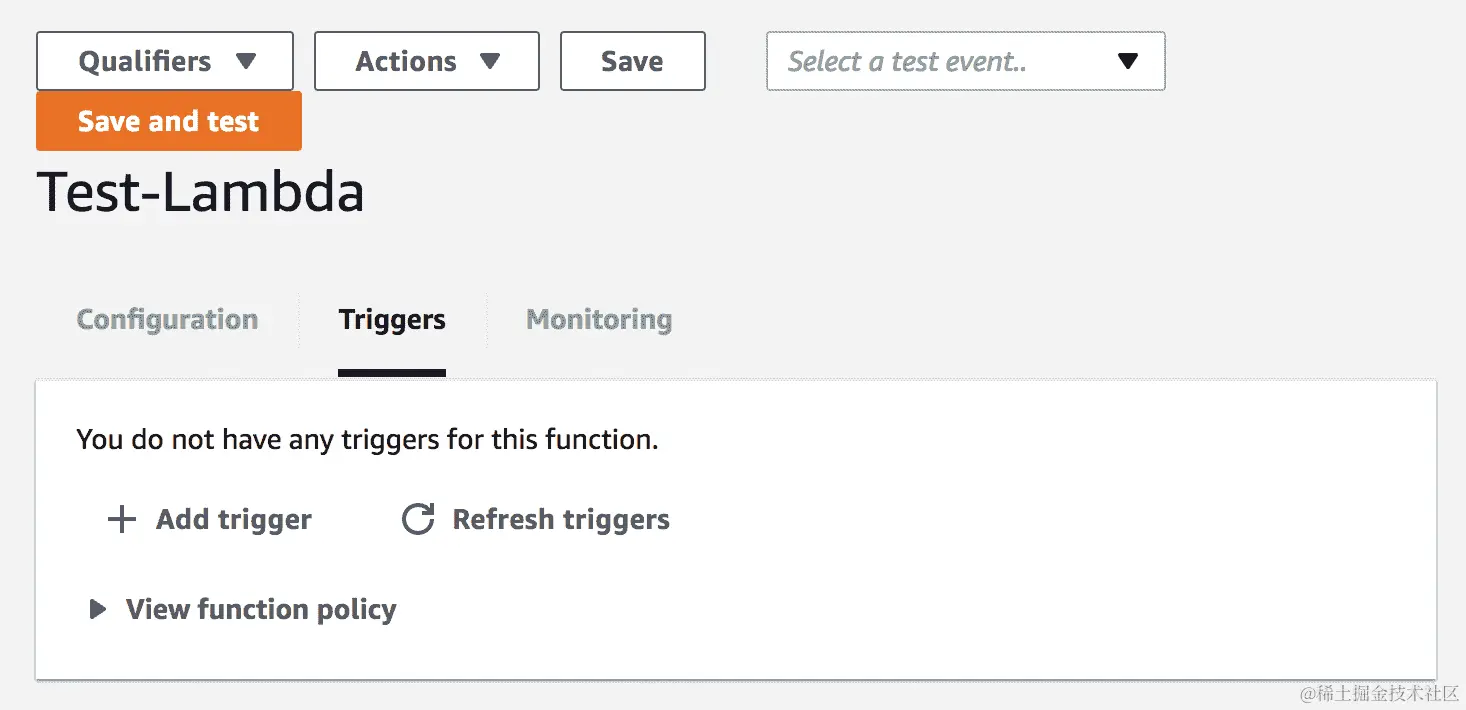Viewport: 1466px width, 710px height.
Task: Click the Test-Lambda function title
Action: 200,192
